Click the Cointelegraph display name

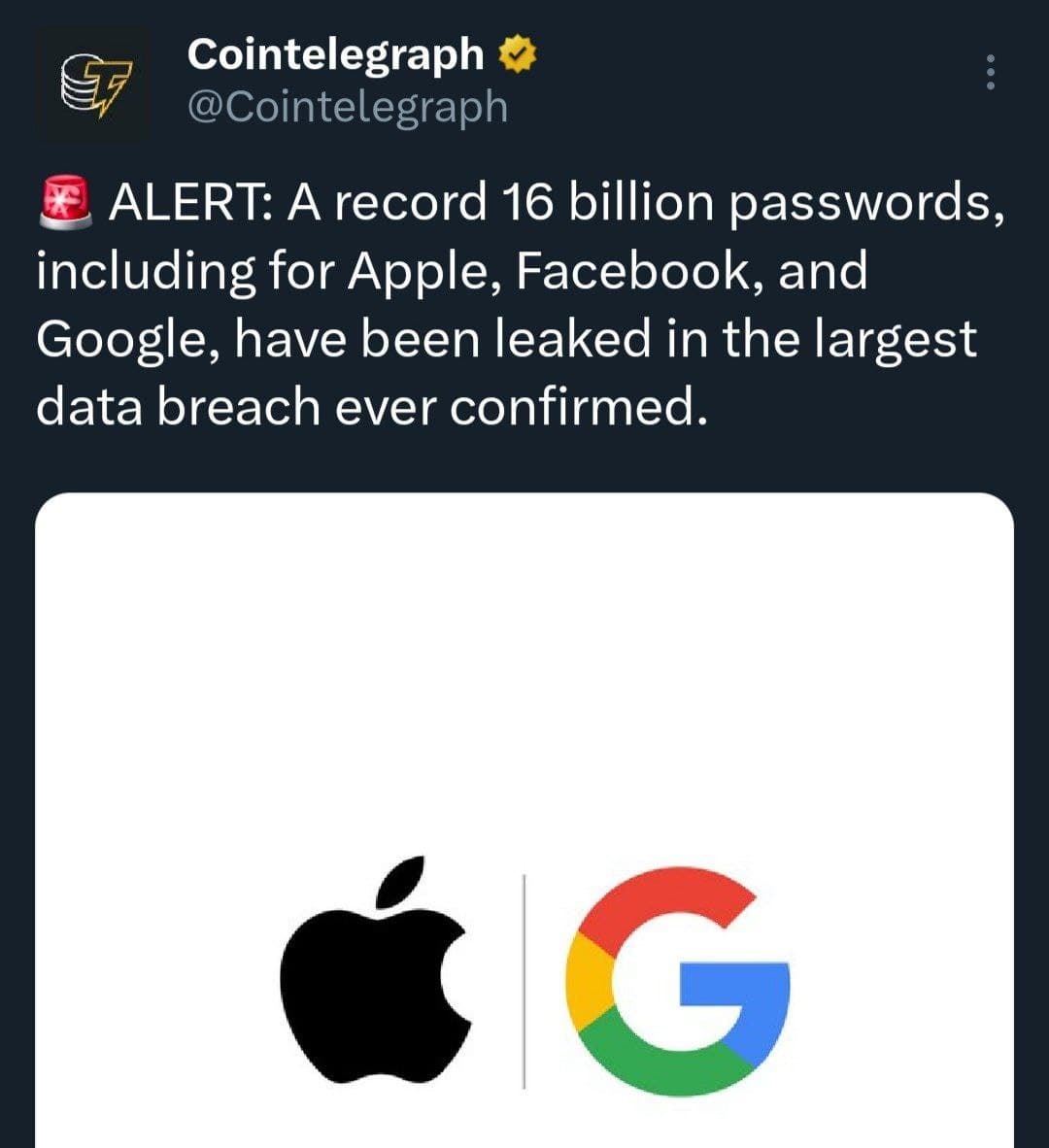coord(335,53)
